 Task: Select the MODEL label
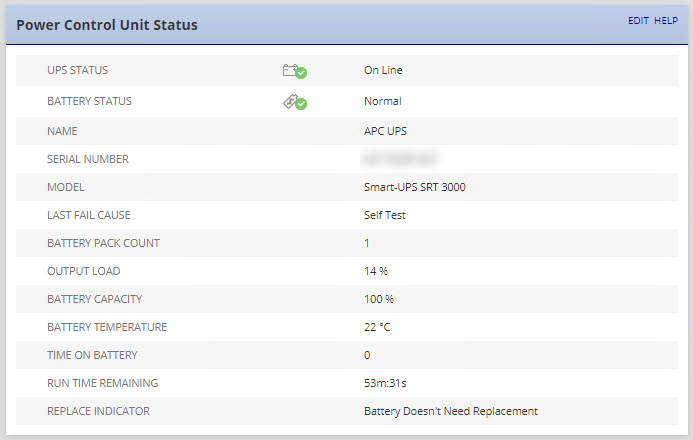click(x=66, y=187)
